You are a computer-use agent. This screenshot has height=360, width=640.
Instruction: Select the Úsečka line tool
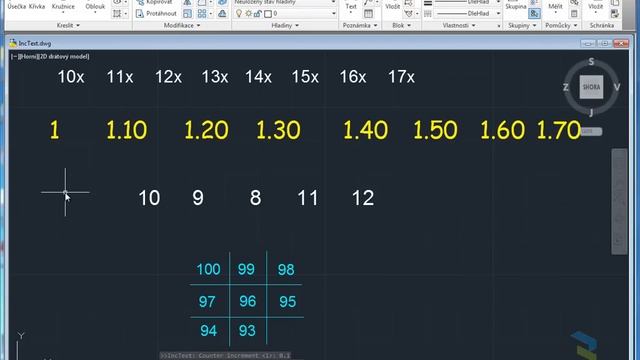[17, 7]
